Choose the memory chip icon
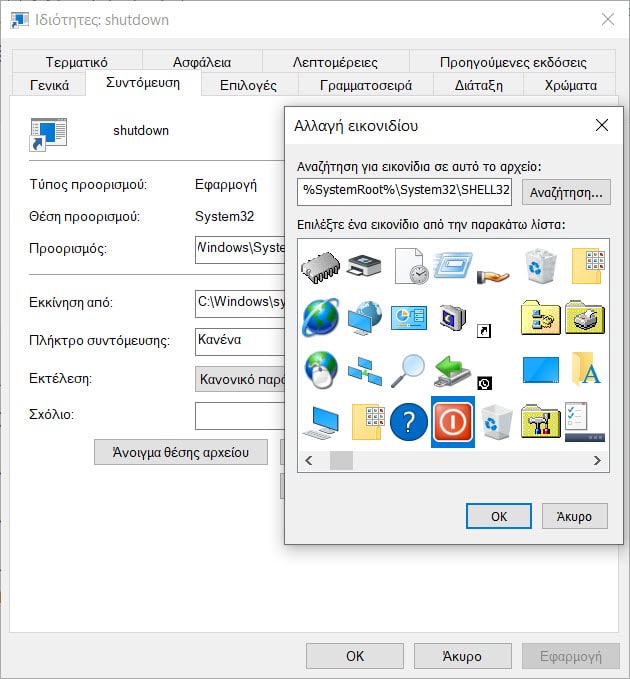This screenshot has width=630, height=679. point(321,266)
